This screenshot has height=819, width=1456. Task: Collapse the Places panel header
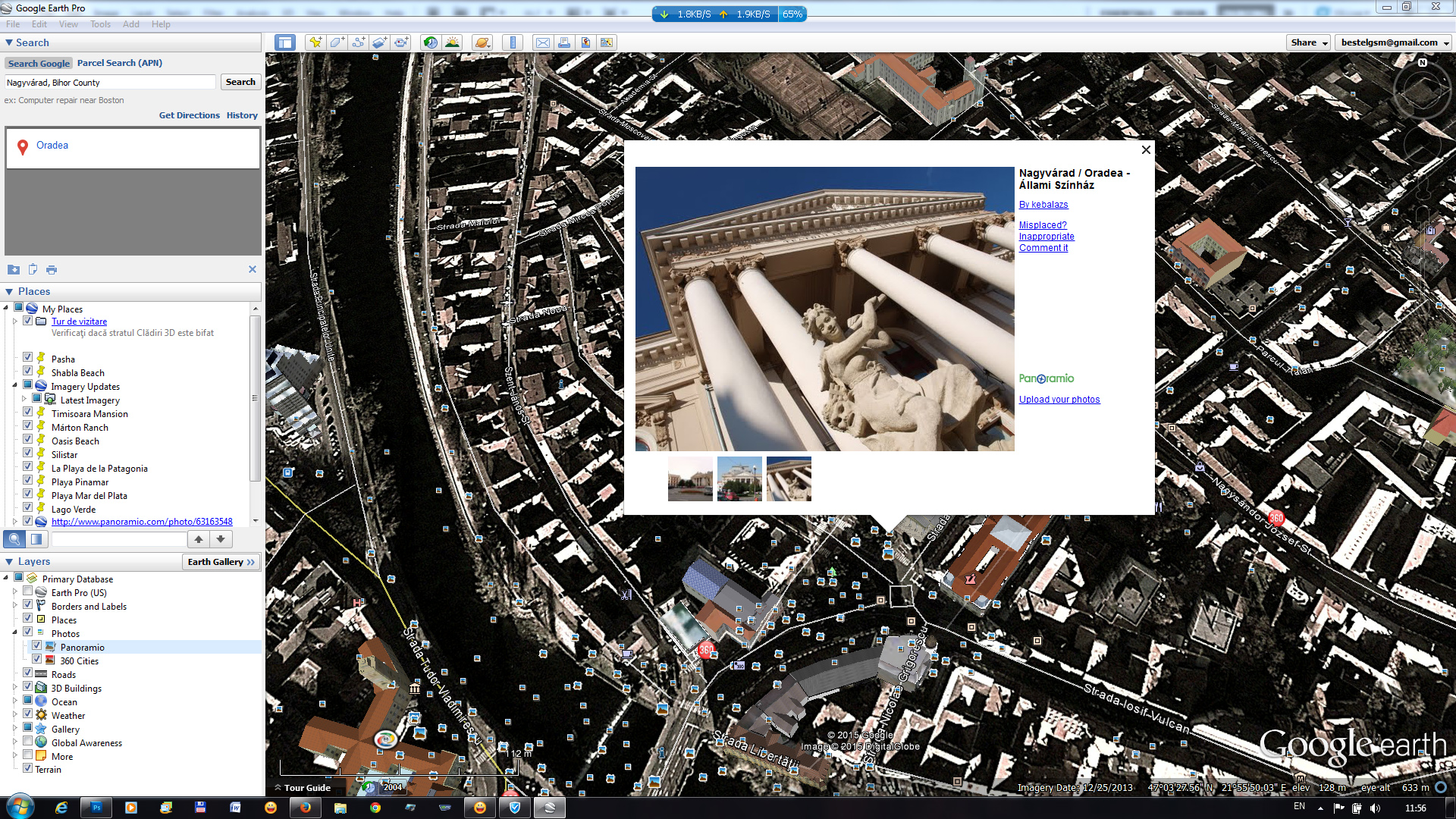9,291
